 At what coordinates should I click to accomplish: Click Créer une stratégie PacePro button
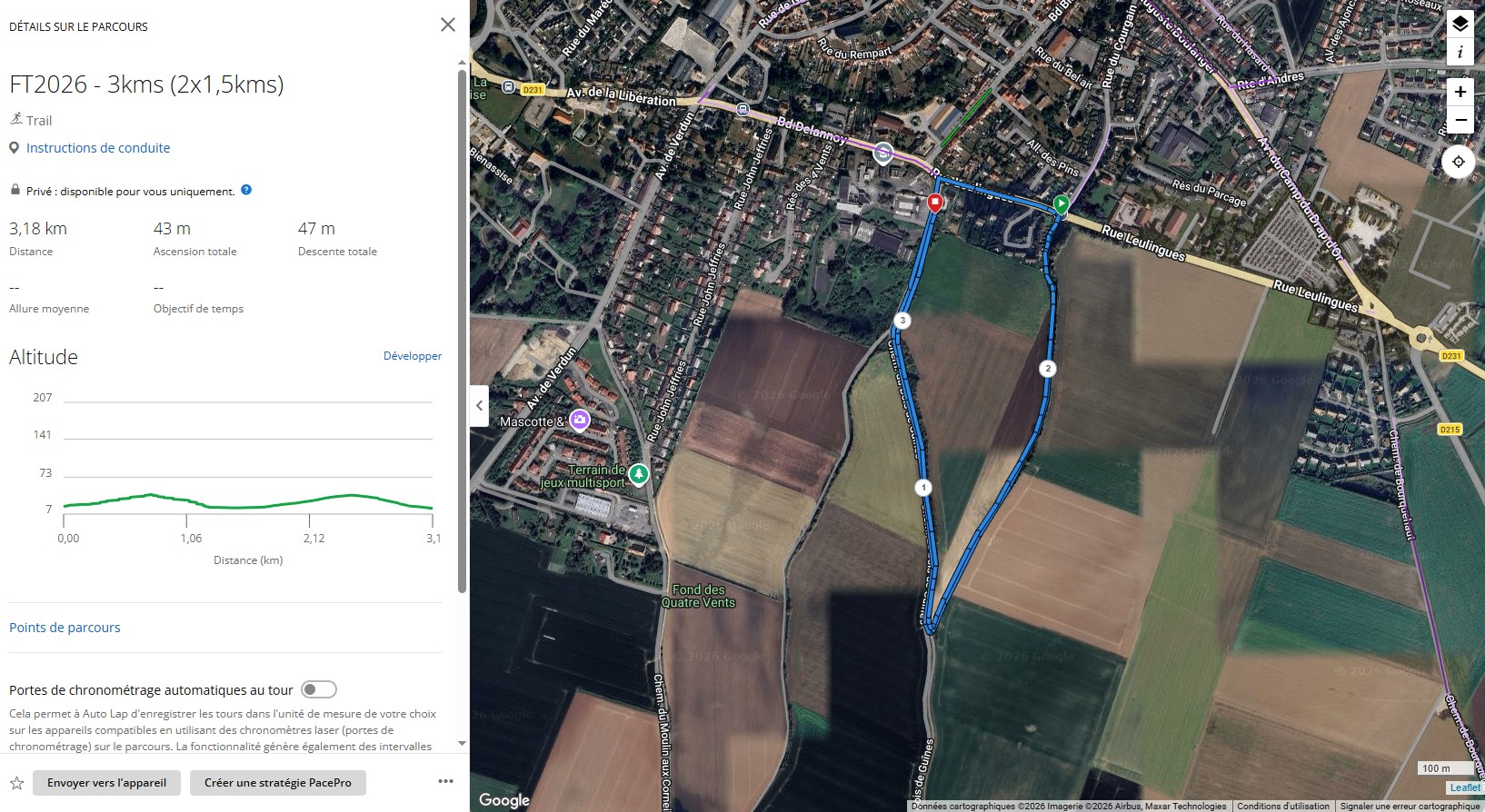(x=277, y=783)
